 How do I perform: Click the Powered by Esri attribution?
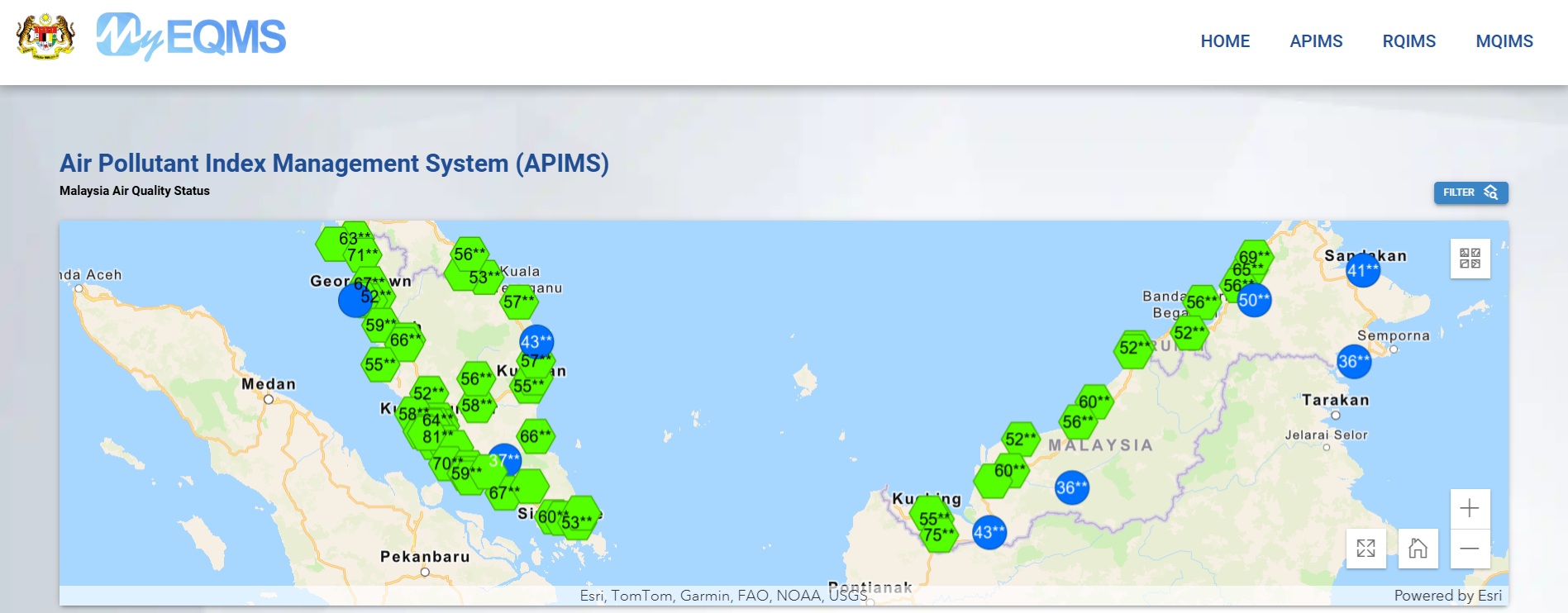[x=1447, y=596]
